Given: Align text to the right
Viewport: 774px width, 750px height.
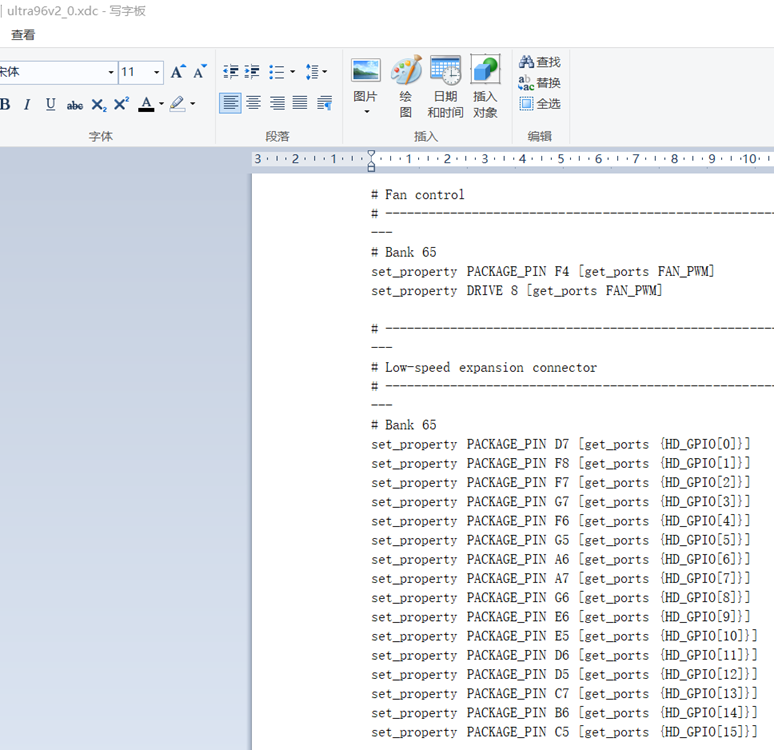Looking at the screenshot, I should pyautogui.click(x=277, y=103).
